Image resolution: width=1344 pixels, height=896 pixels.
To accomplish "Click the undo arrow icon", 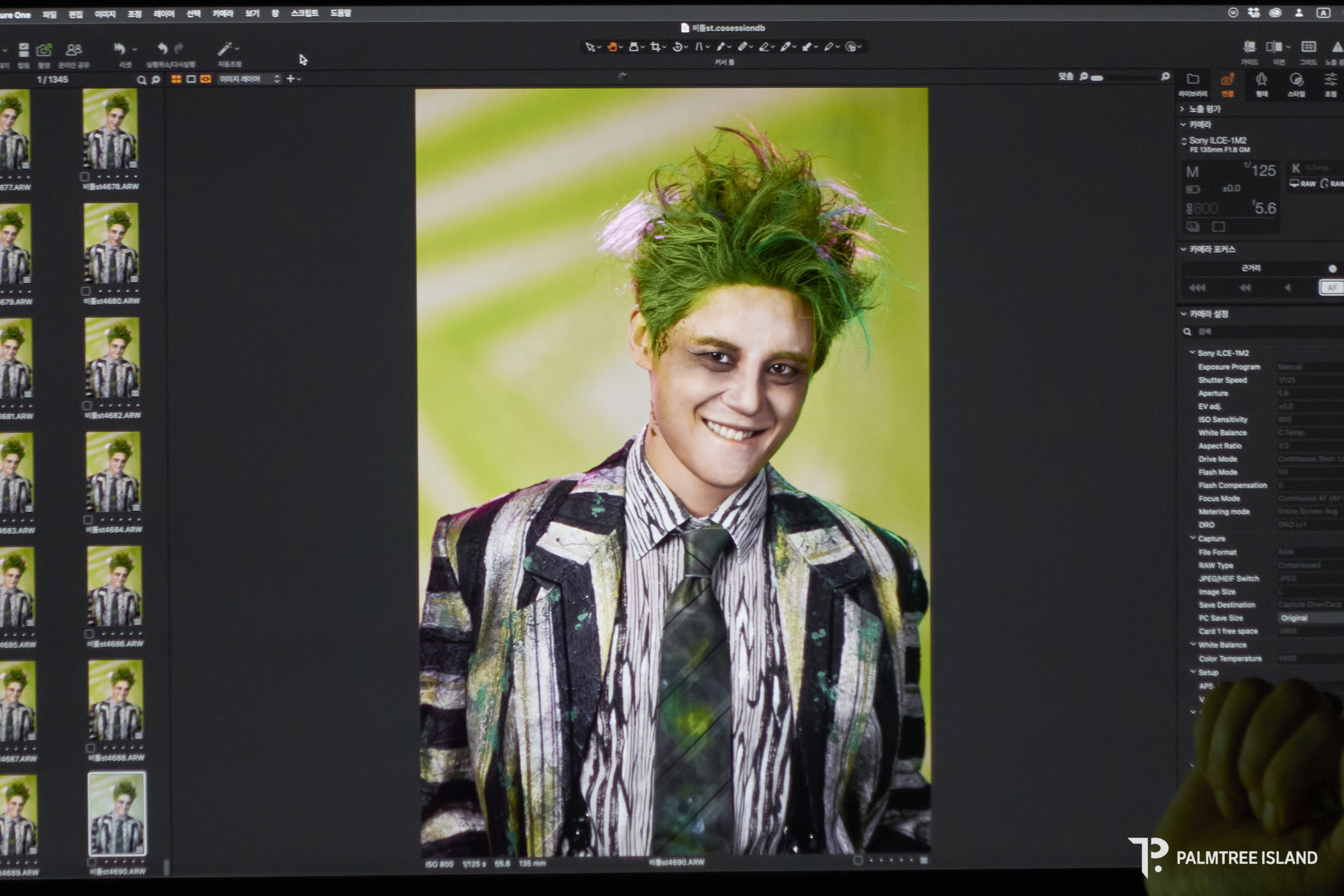I will click(162, 49).
